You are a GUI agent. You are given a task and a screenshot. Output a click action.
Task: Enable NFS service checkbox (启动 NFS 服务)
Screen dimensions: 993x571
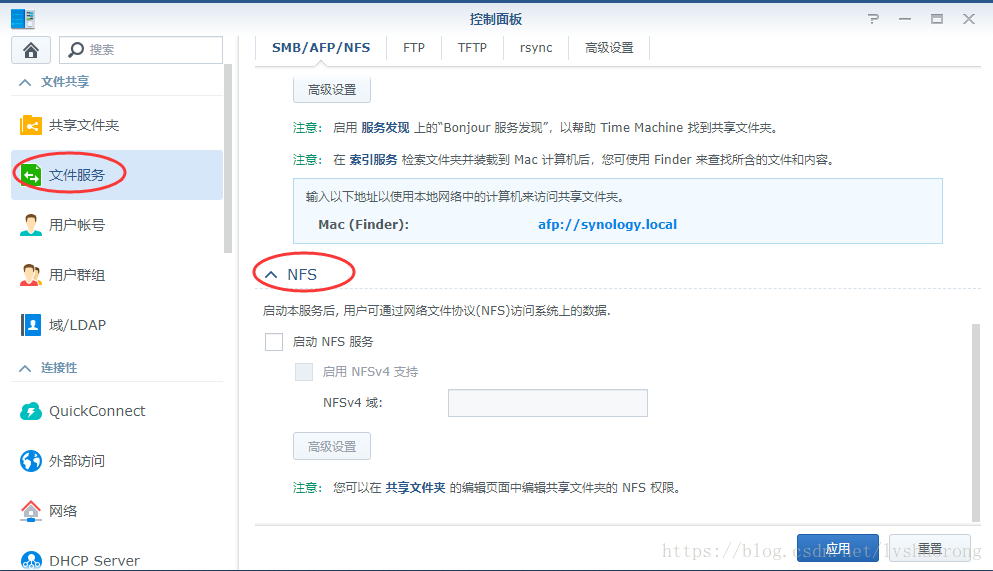tap(274, 342)
